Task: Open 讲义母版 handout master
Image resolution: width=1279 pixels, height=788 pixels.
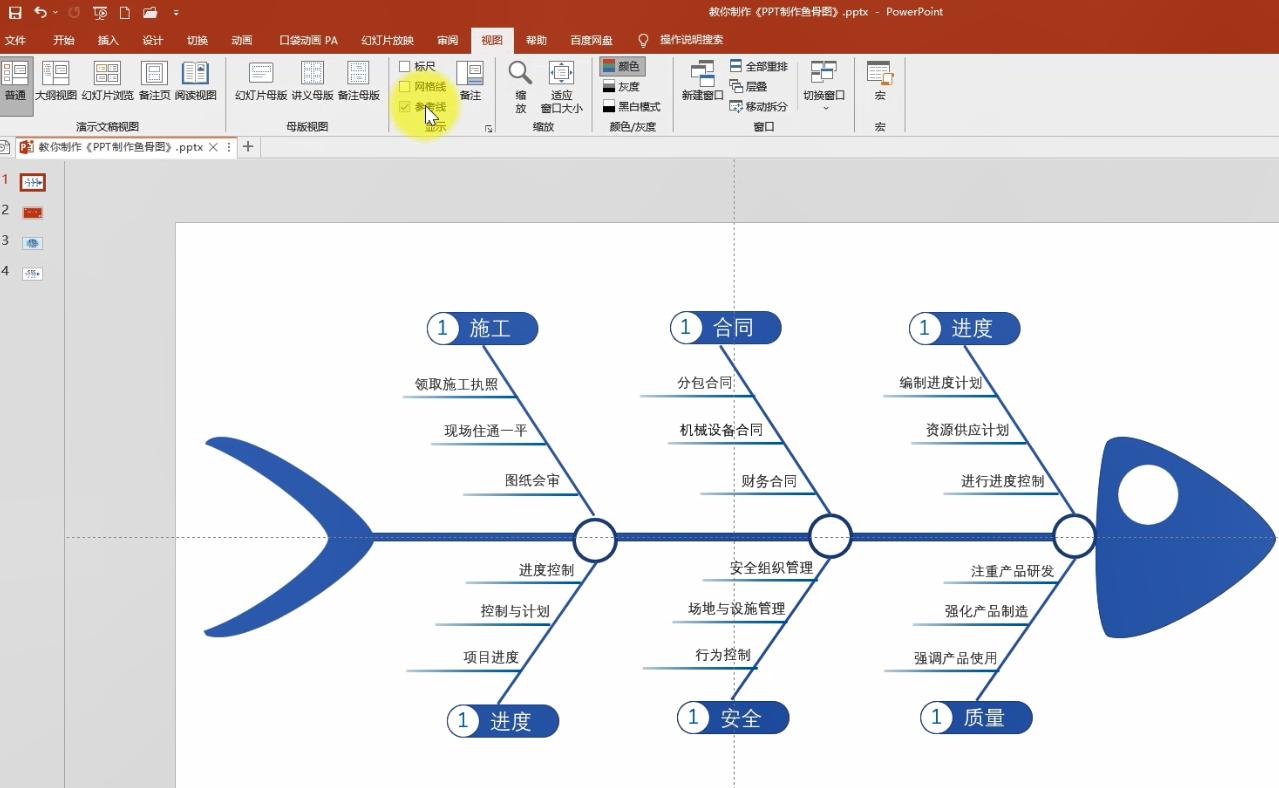Action: (312, 82)
